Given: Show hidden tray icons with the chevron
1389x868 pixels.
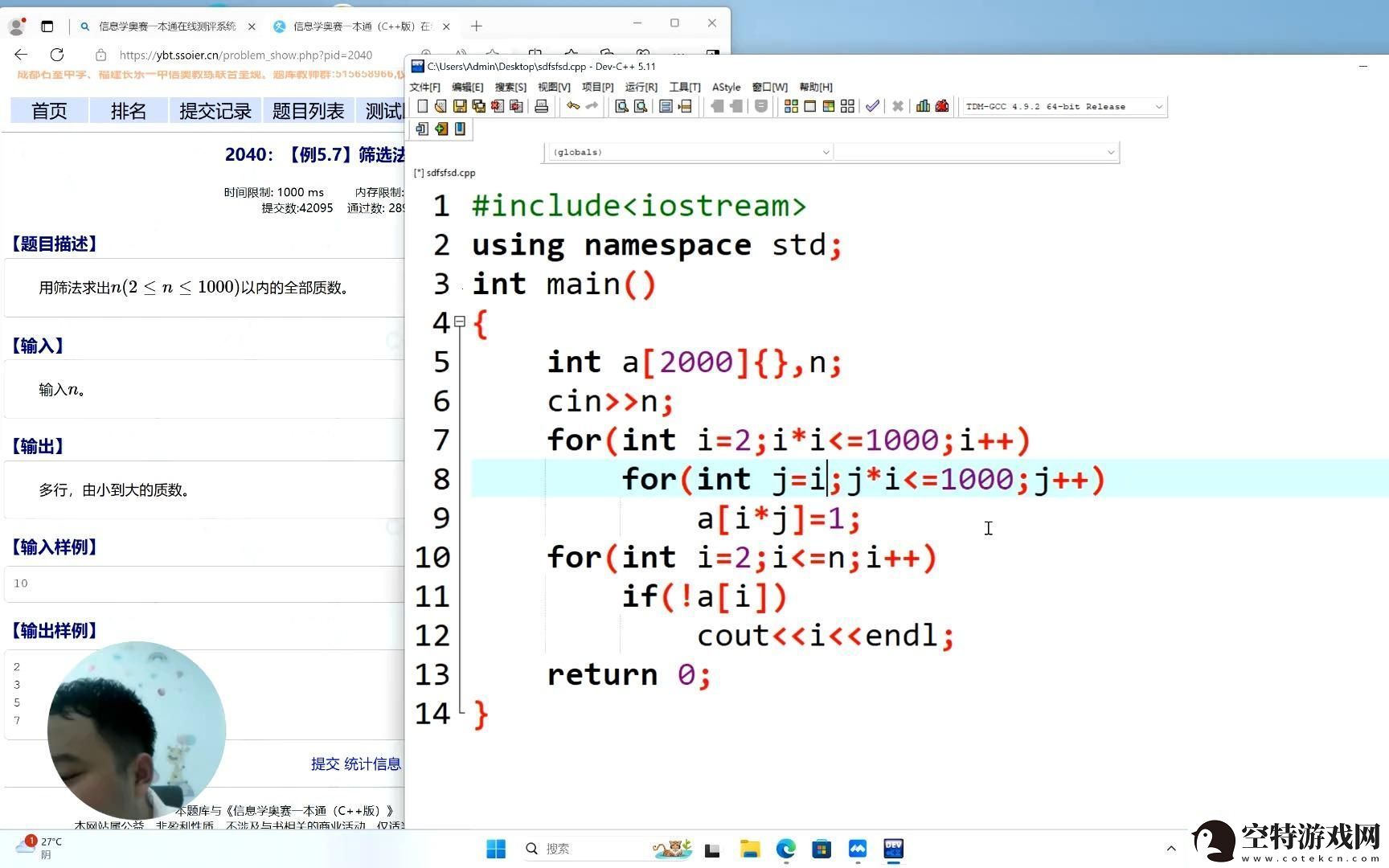Looking at the screenshot, I should pyautogui.click(x=1171, y=849).
